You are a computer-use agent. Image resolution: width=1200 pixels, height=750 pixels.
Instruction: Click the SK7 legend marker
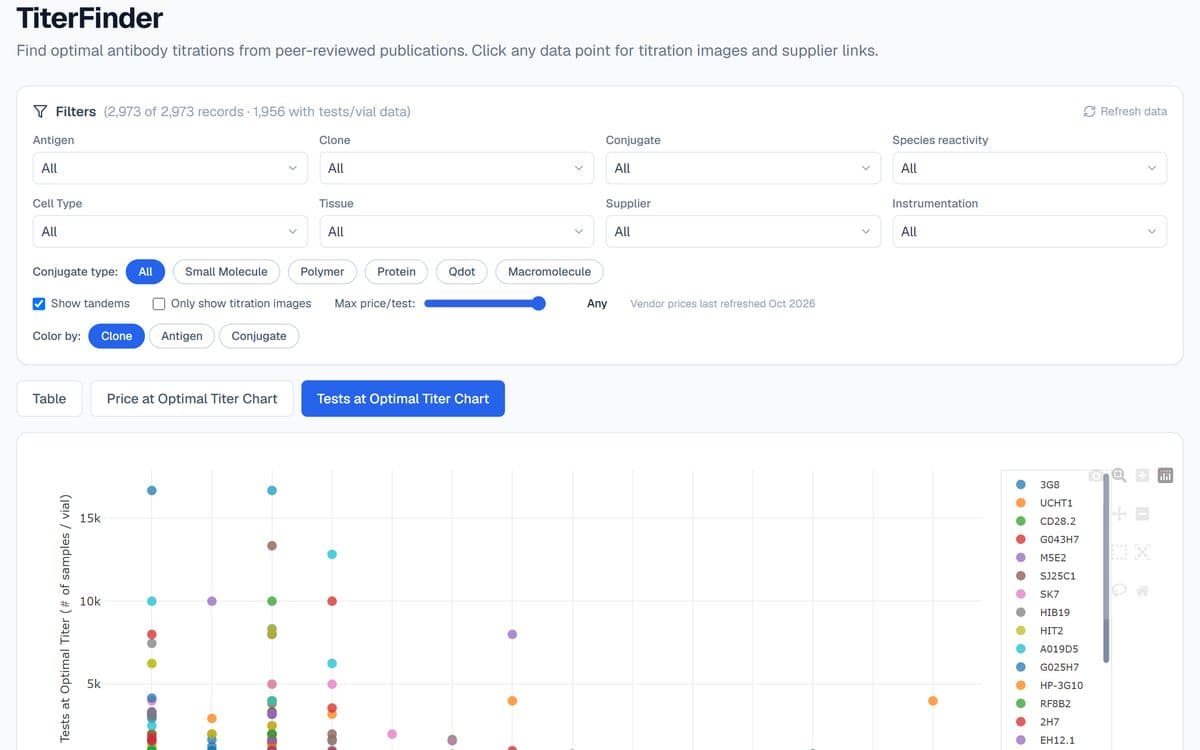point(1020,594)
